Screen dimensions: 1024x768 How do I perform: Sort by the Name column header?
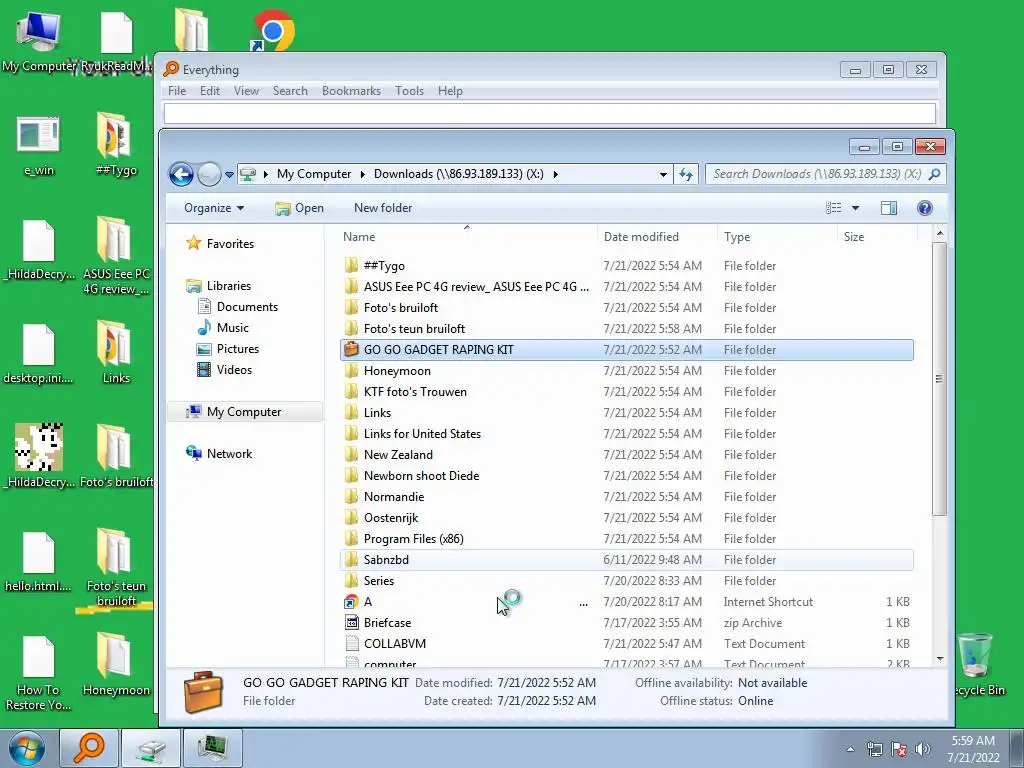coord(468,236)
